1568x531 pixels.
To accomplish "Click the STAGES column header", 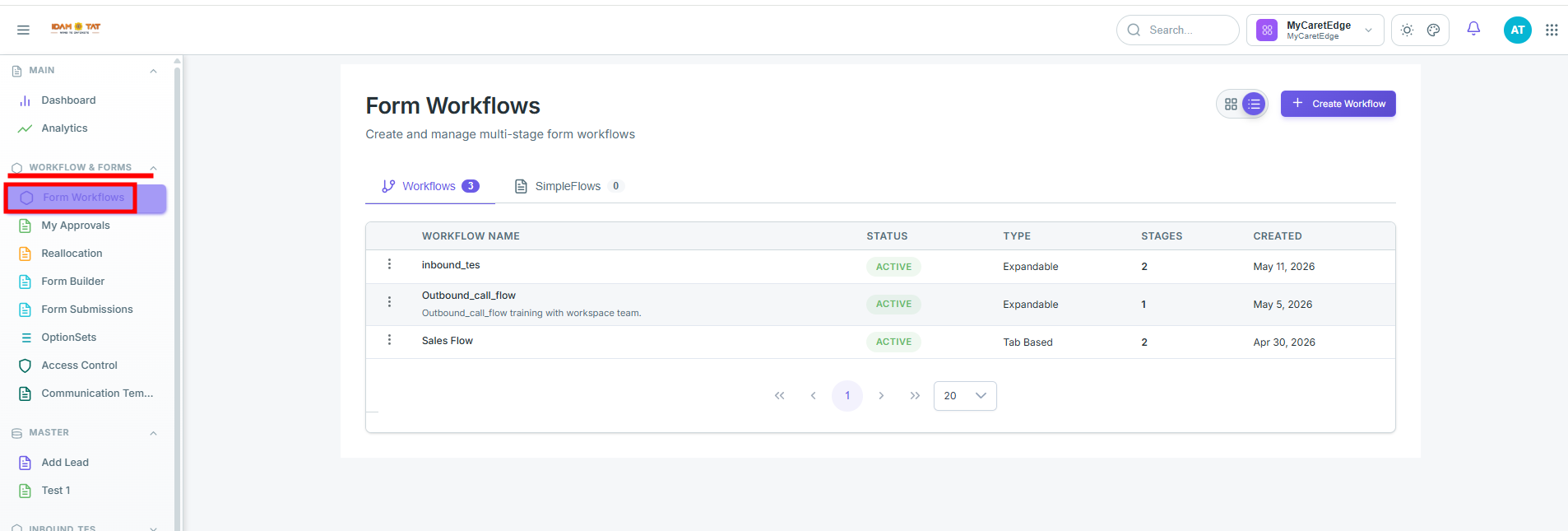I will [x=1162, y=236].
